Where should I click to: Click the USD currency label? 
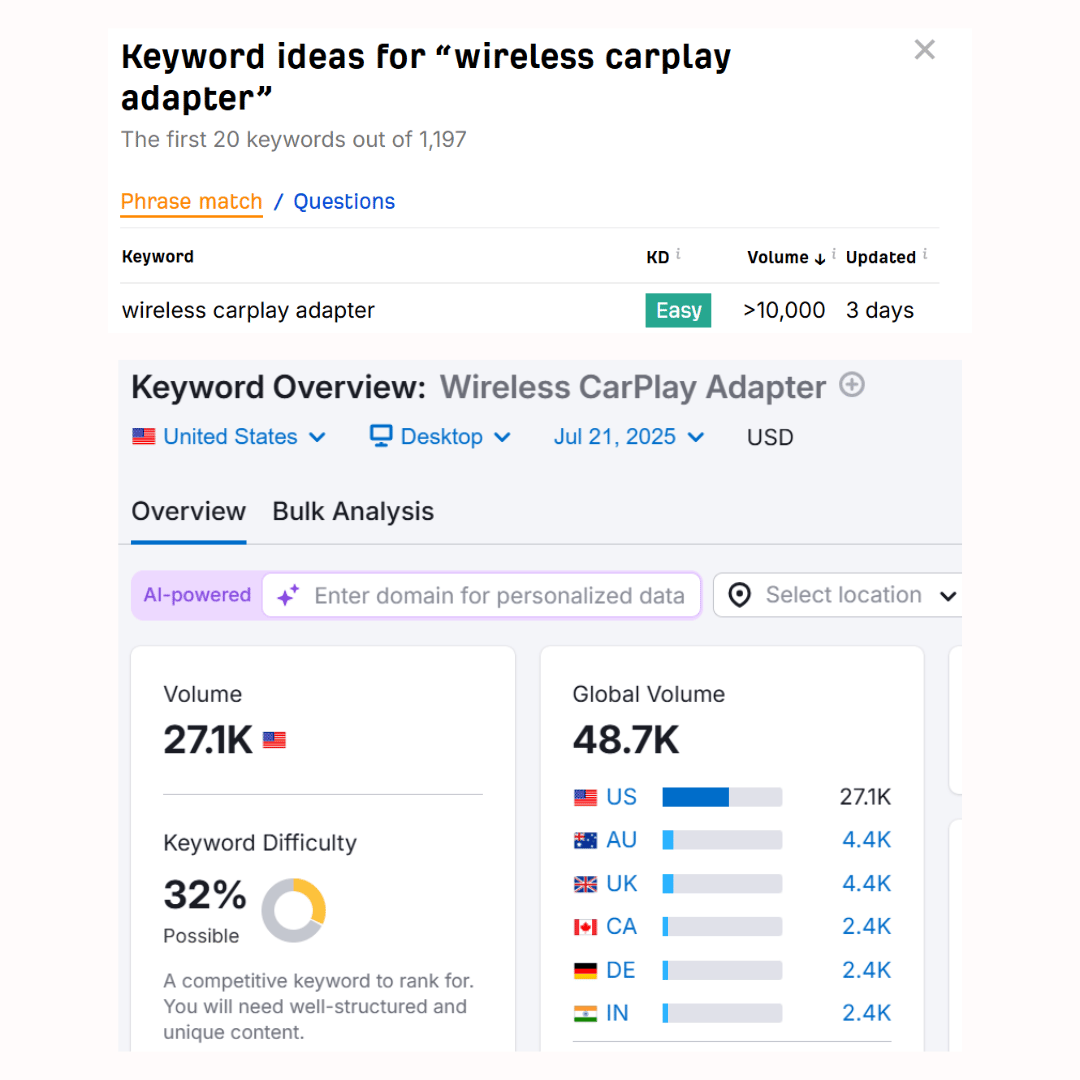[x=770, y=437]
